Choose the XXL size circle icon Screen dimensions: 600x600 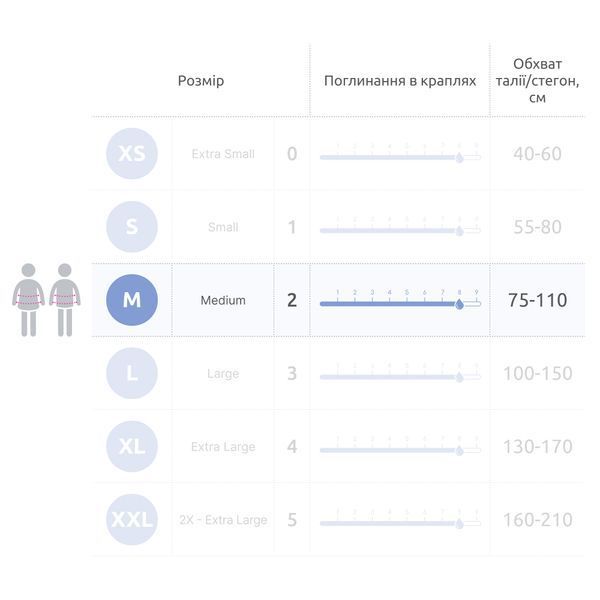(x=132, y=520)
